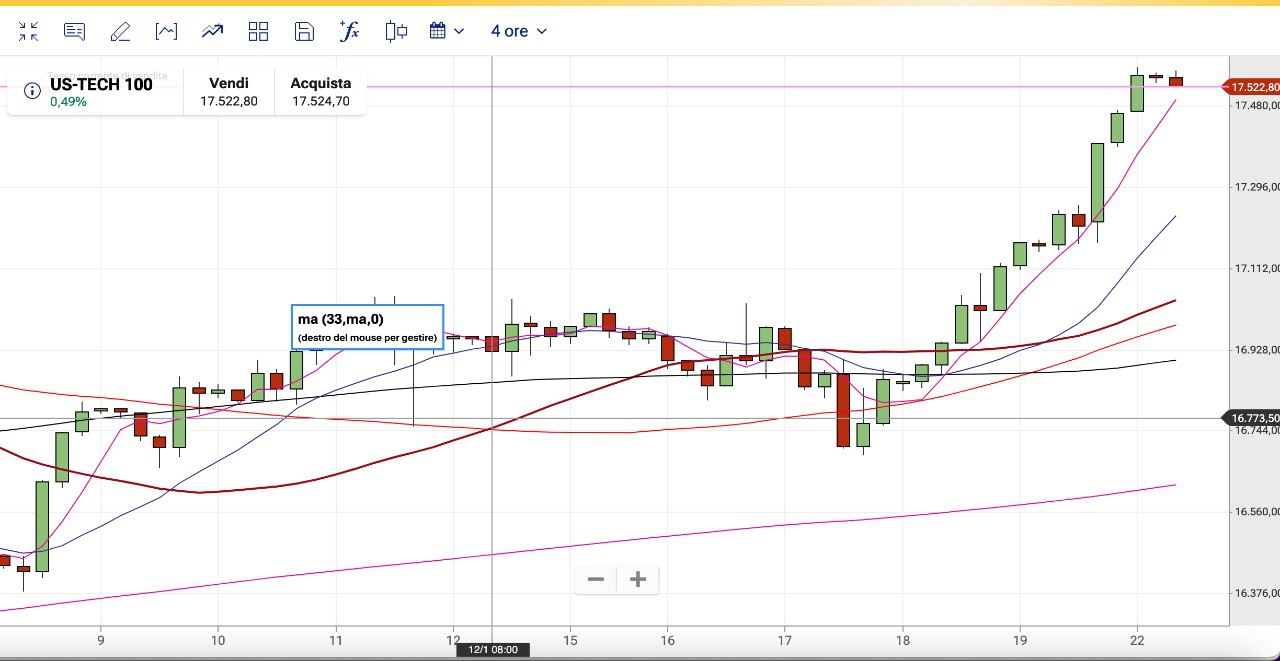Click the floppy disk save icon
Screen dimensions: 1280x661
pyautogui.click(x=304, y=31)
